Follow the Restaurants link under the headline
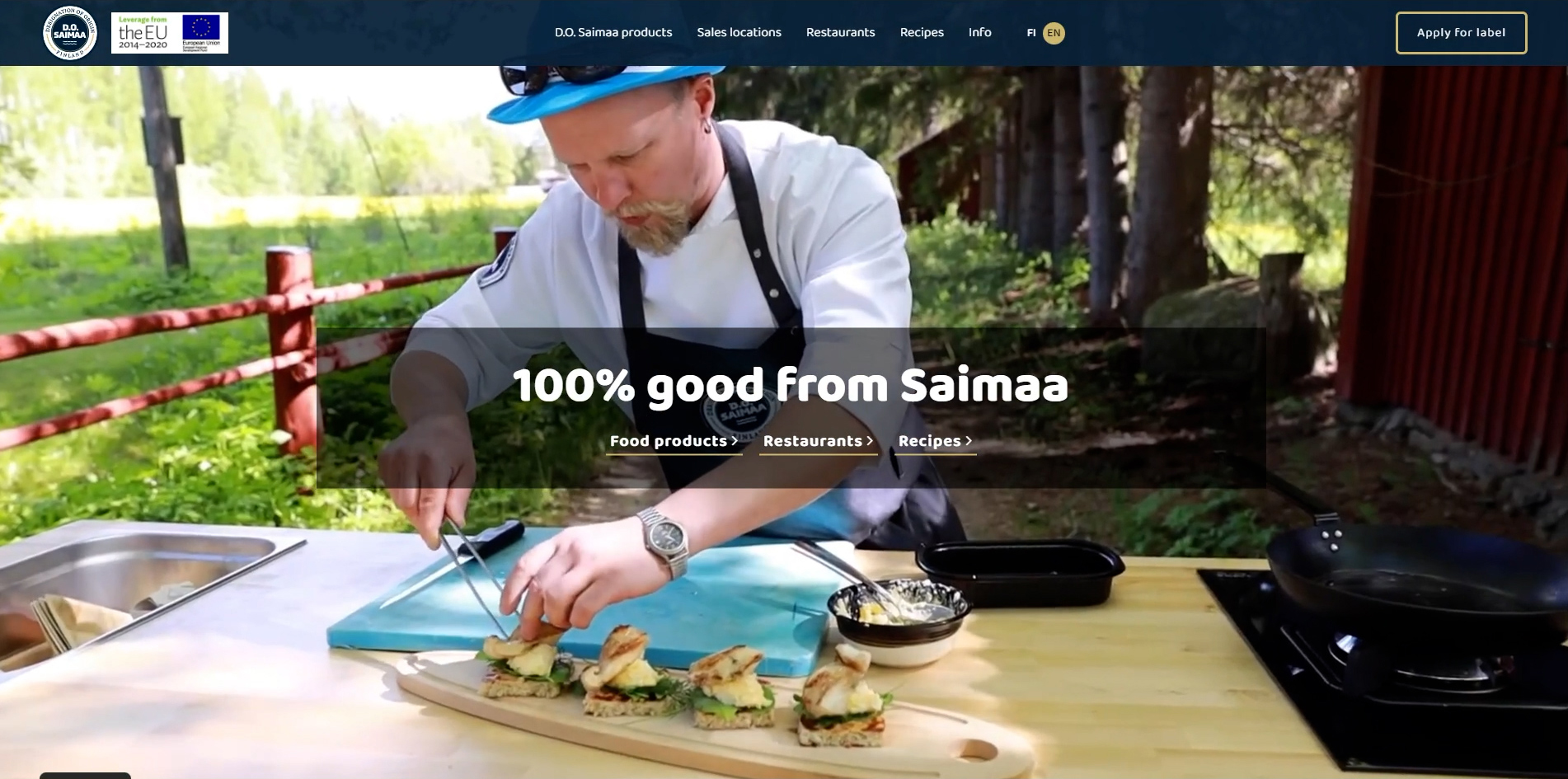Screen dimensions: 1568x779 tap(812, 441)
